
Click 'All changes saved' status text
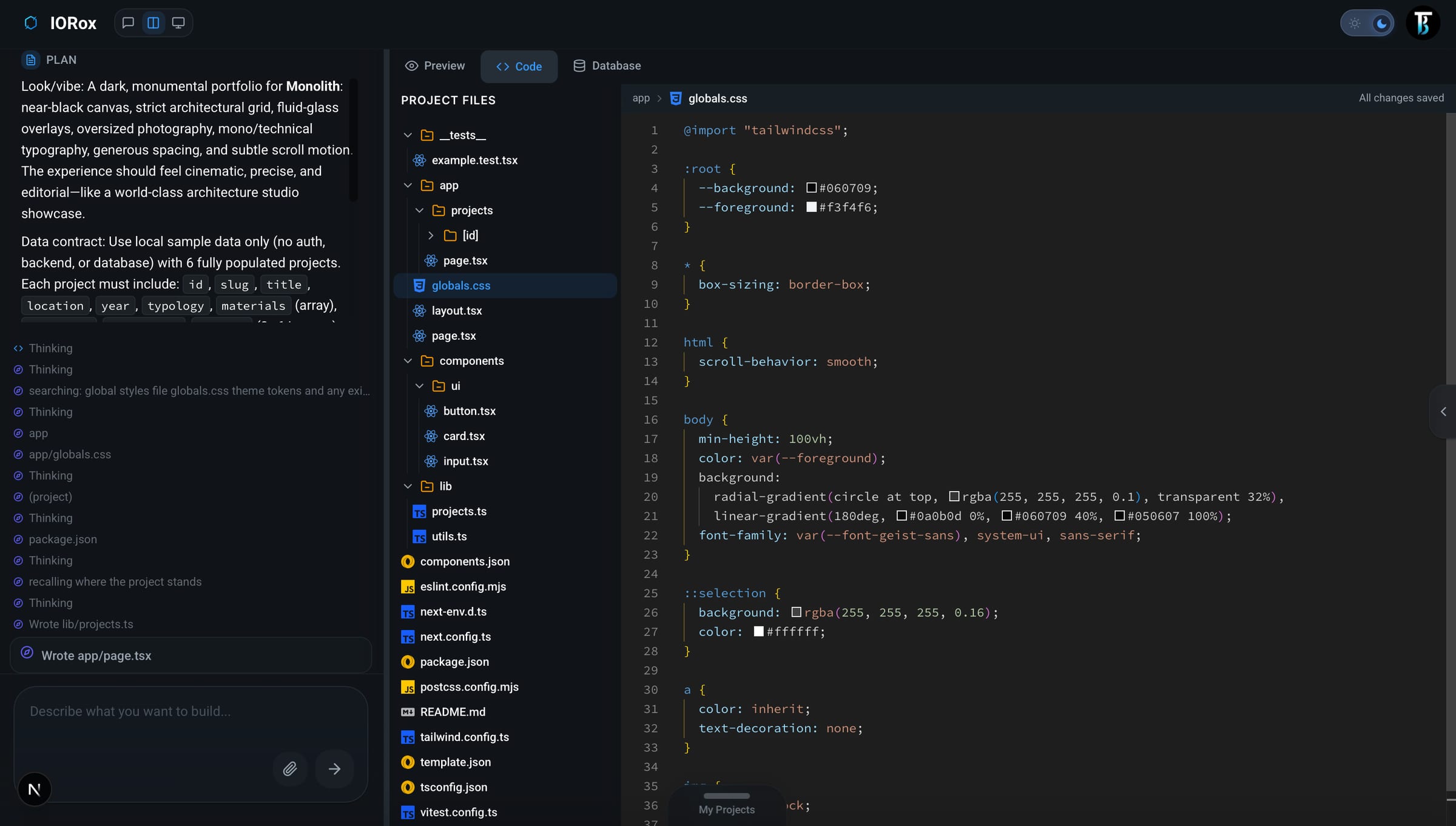[1401, 98]
